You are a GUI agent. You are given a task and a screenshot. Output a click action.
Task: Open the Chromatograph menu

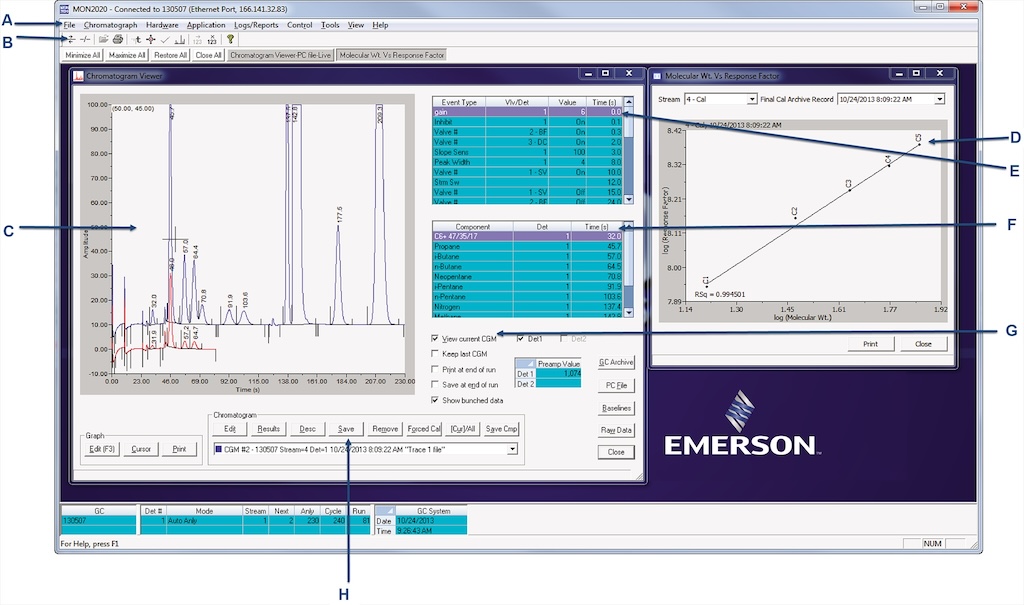tap(110, 25)
